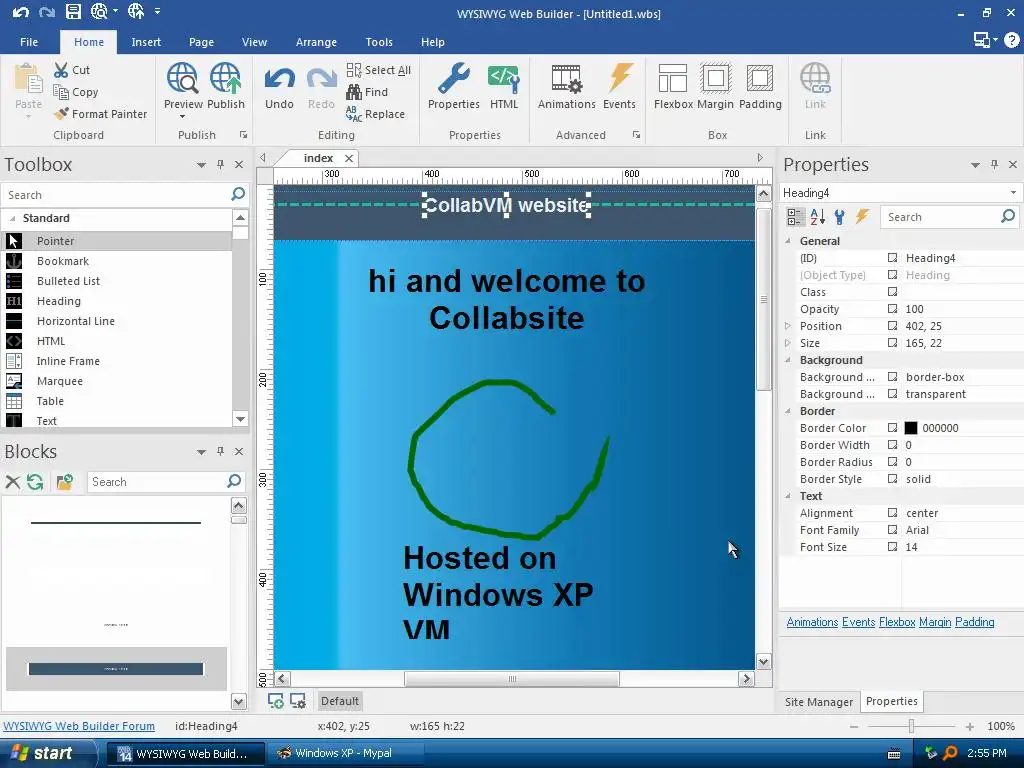
Task: Toggle the checkbox next to Font Size
Action: (x=892, y=547)
